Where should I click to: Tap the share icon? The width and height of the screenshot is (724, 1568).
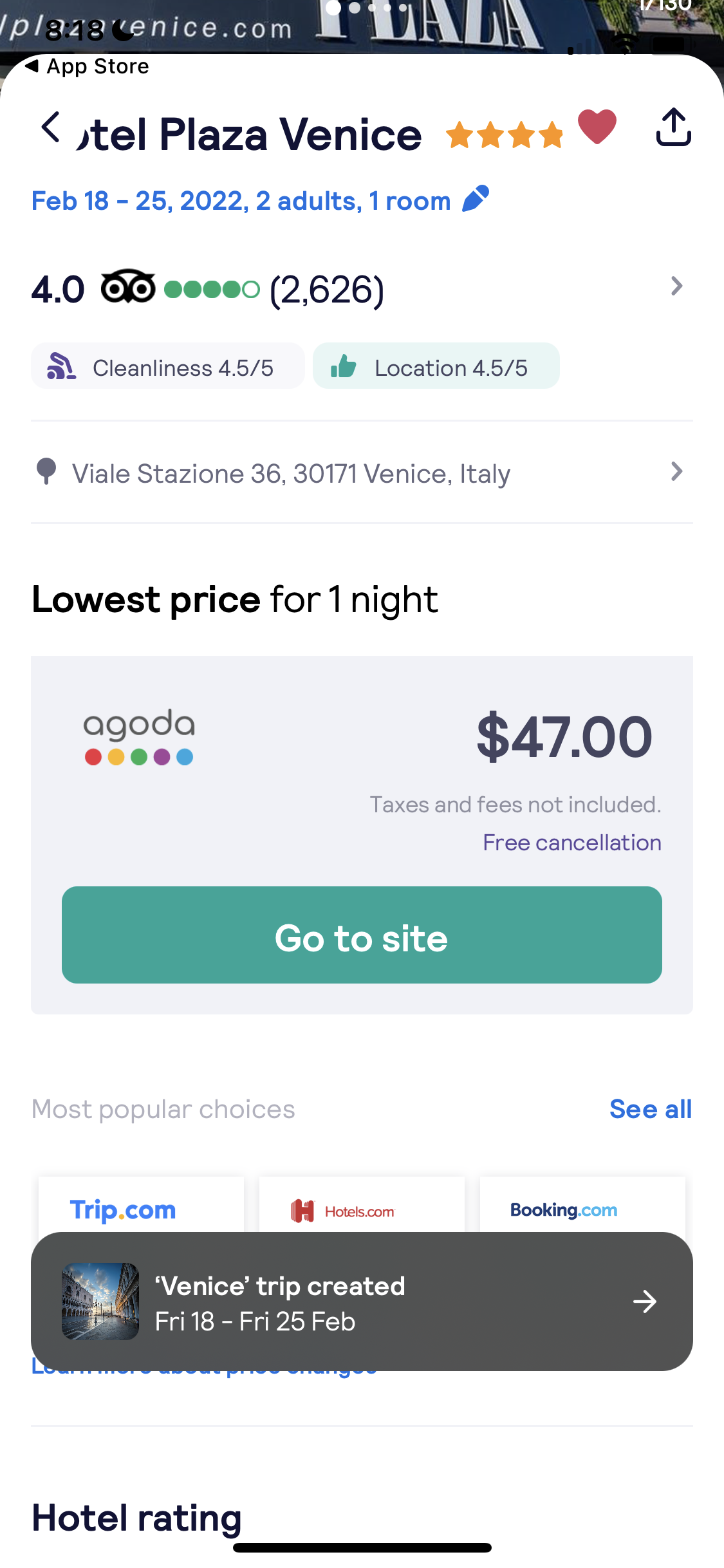(674, 128)
